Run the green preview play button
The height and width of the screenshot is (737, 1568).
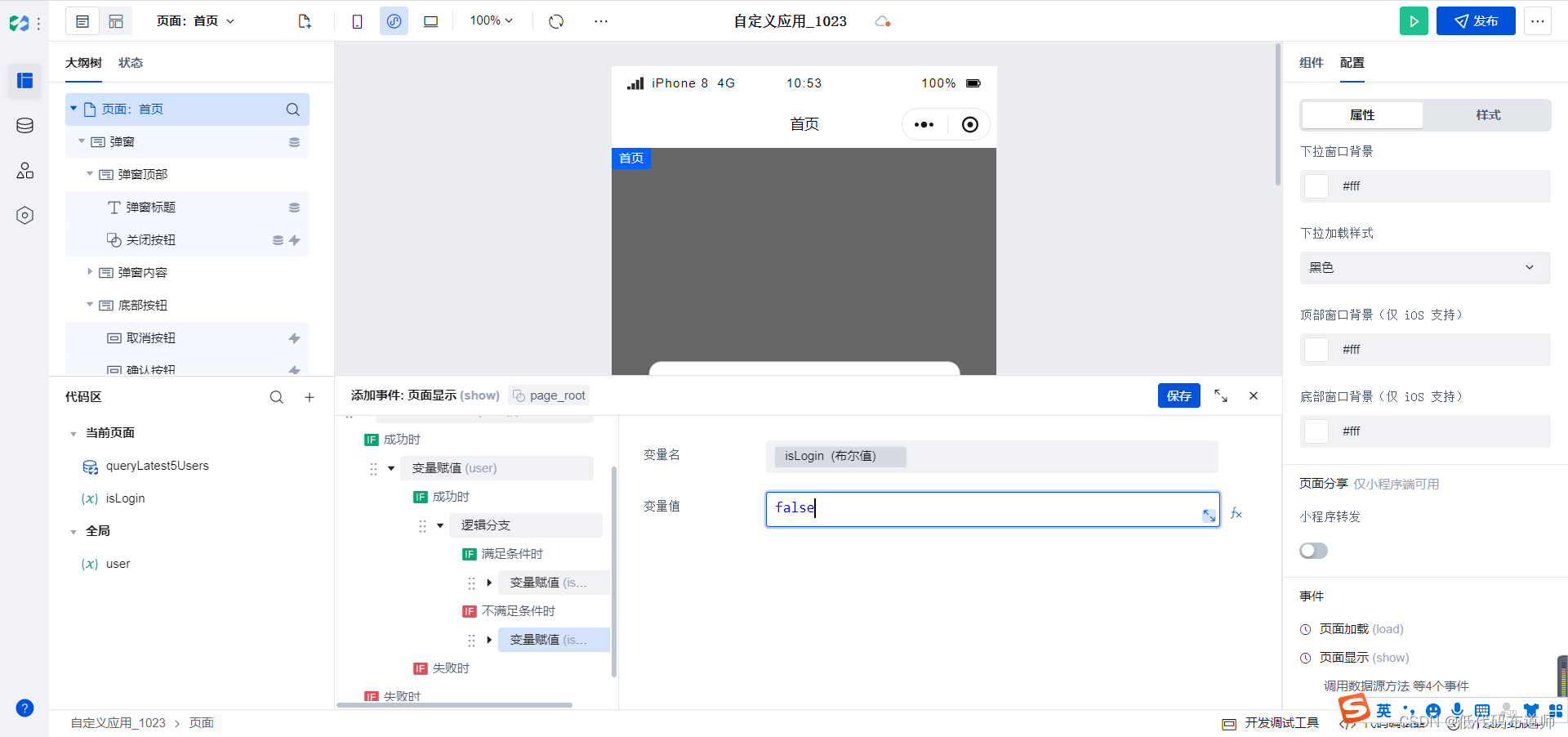1414,21
